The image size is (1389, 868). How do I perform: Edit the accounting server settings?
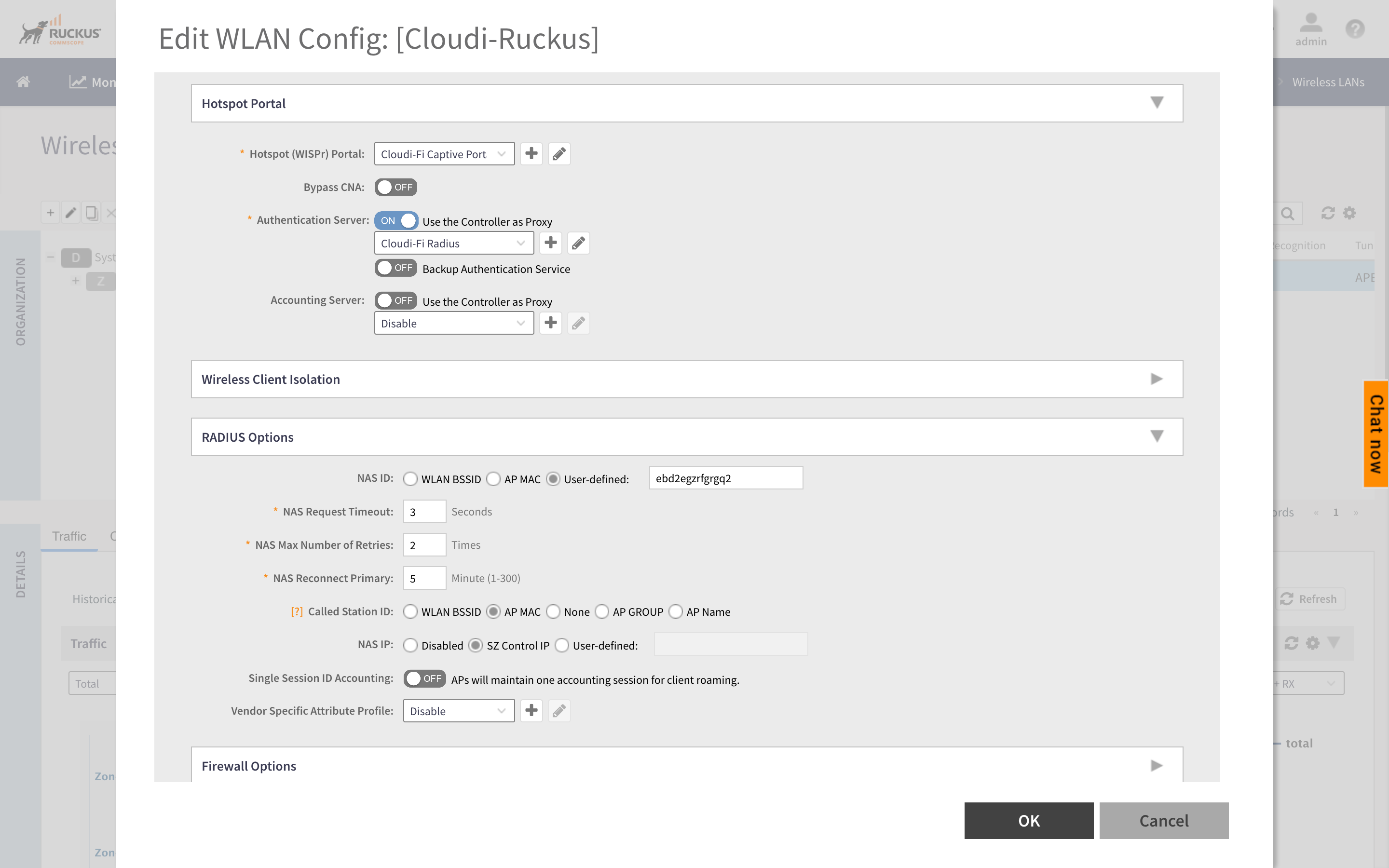tap(578, 323)
